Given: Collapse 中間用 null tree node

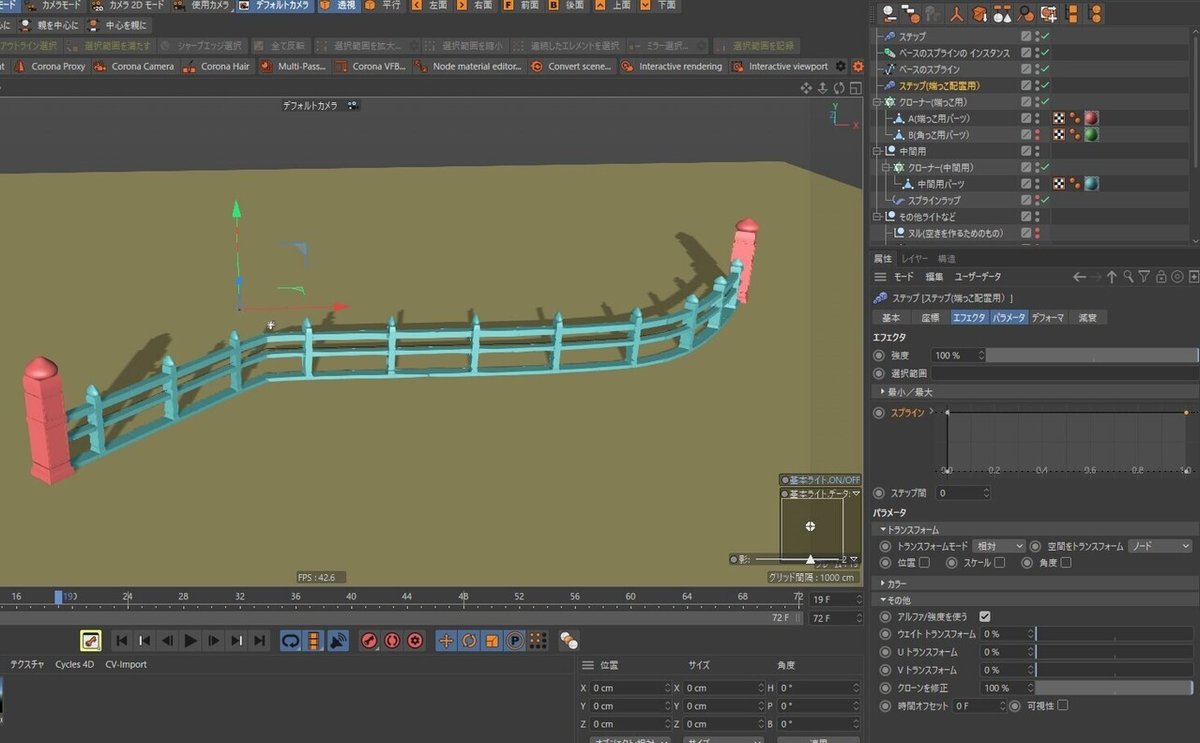Looking at the screenshot, I should (x=876, y=151).
